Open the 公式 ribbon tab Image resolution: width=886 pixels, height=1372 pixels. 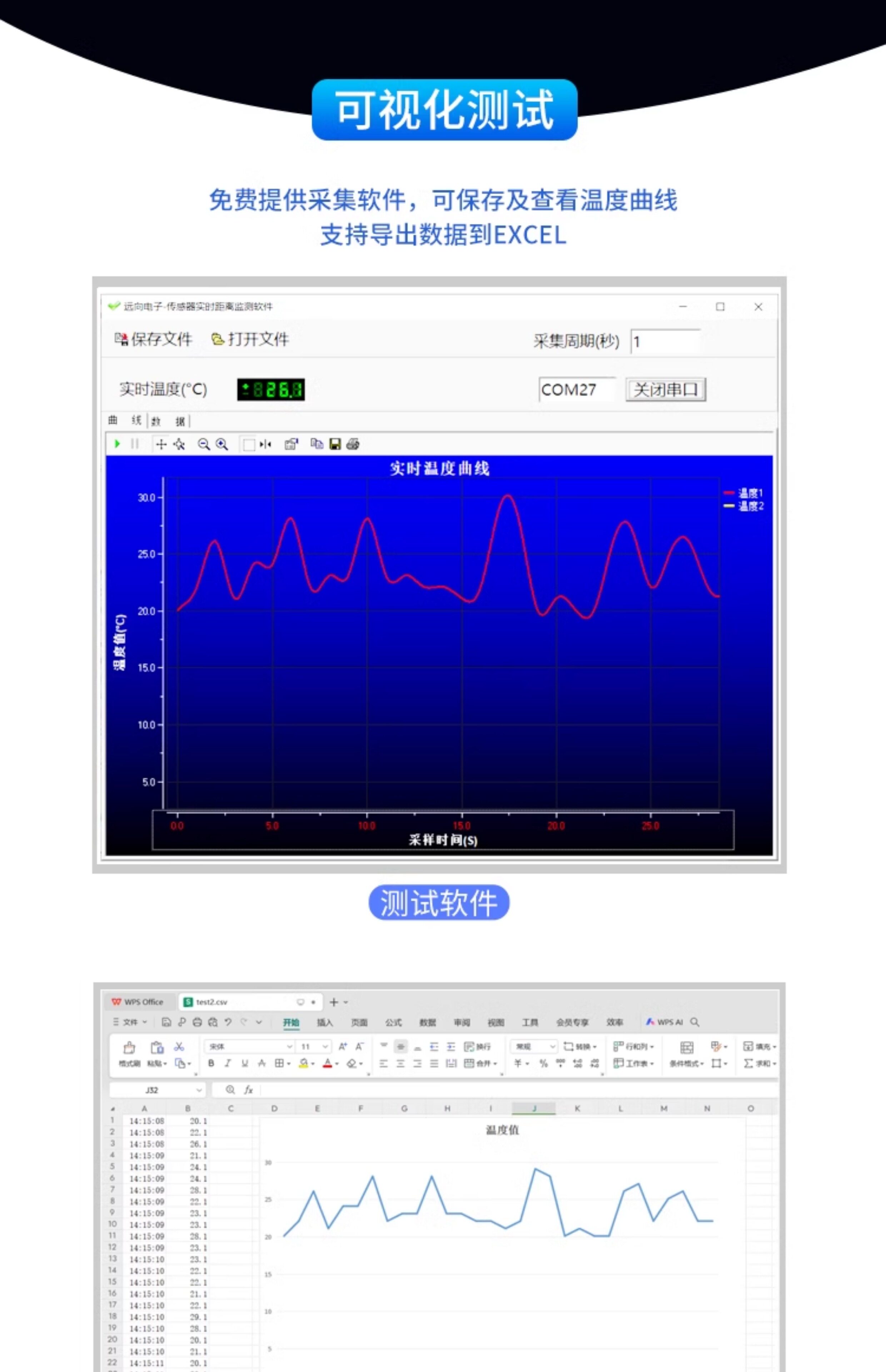(394, 1022)
